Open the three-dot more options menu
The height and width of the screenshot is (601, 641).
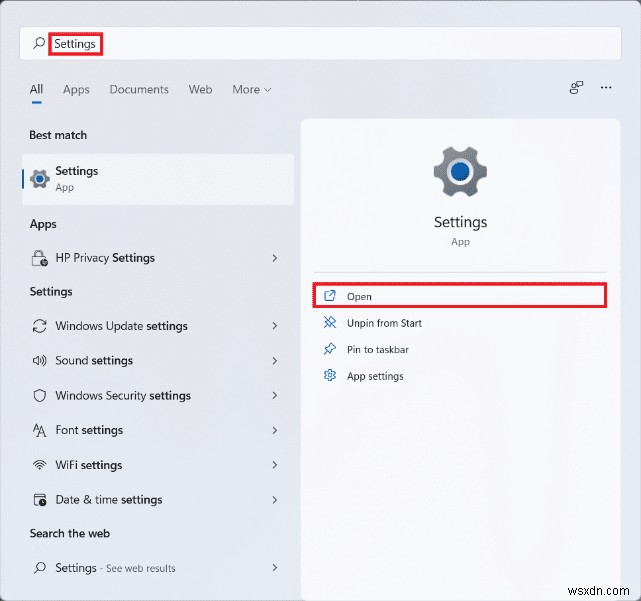tap(606, 87)
